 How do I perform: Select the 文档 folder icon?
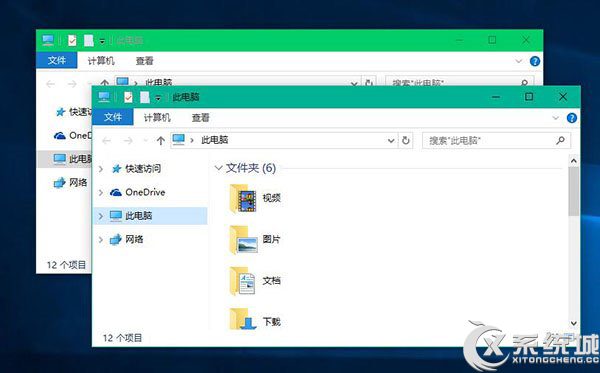[243, 281]
